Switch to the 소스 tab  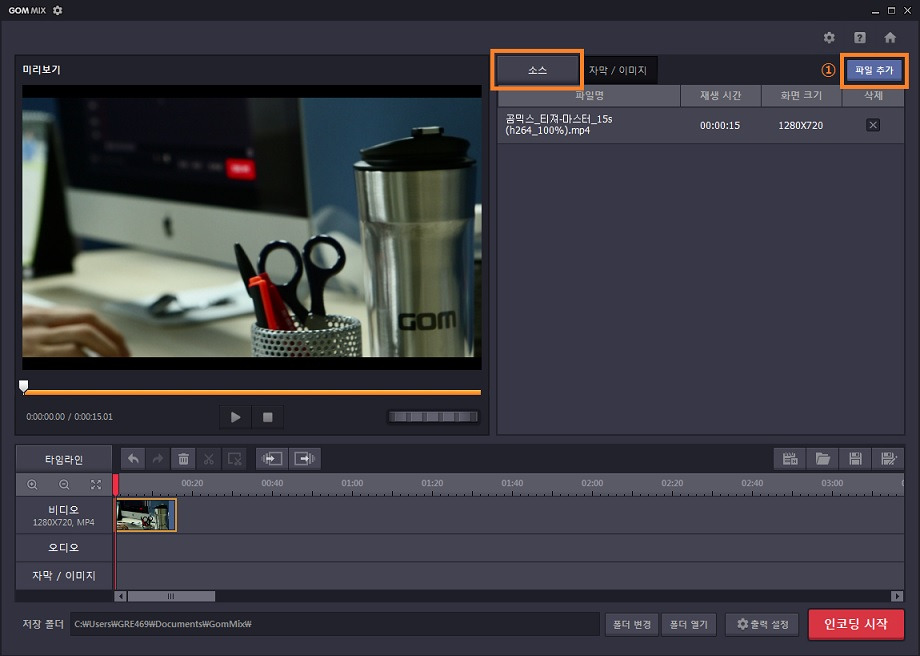[x=537, y=70]
